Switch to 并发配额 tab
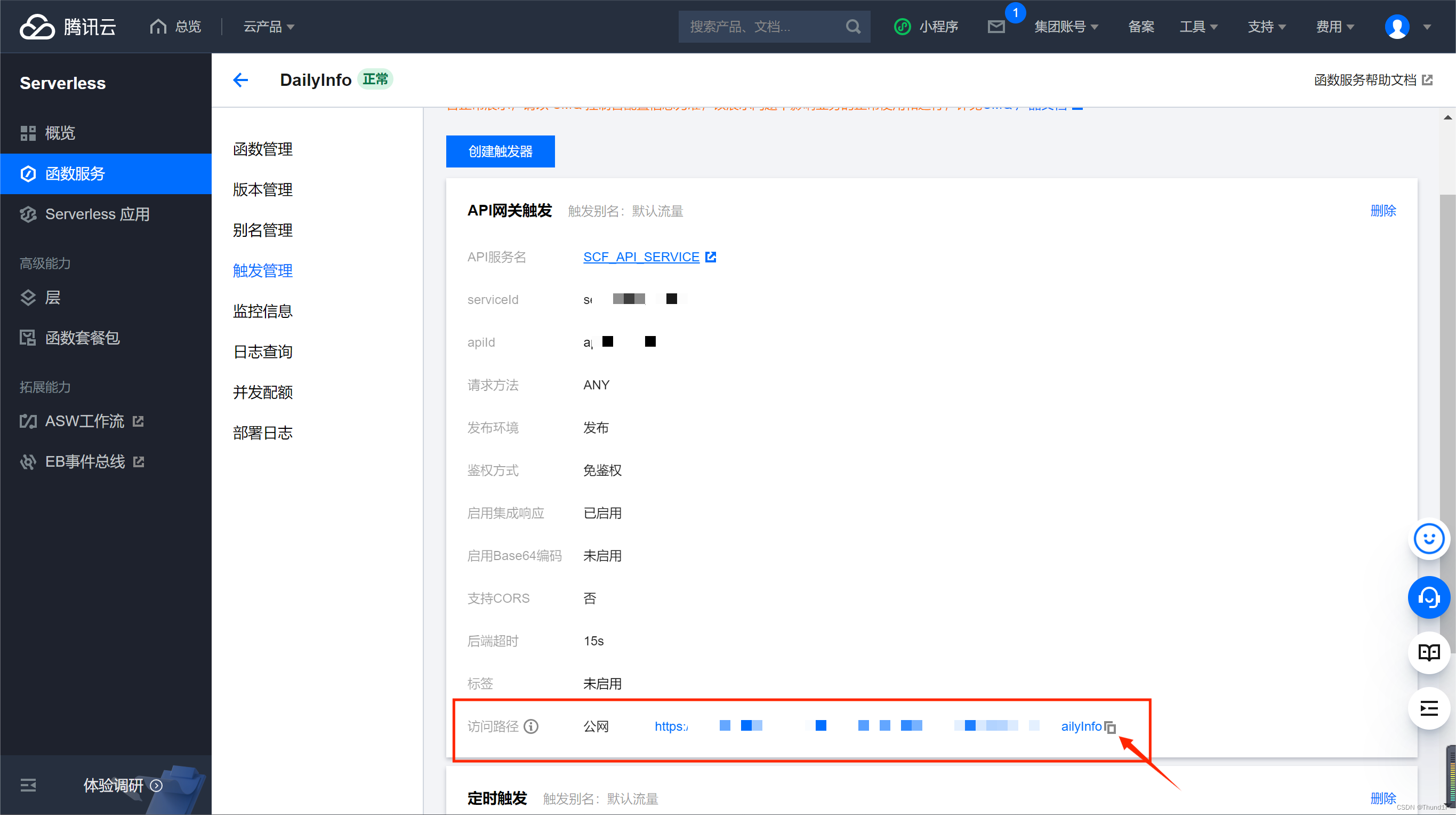The height and width of the screenshot is (815, 1456). click(x=262, y=392)
